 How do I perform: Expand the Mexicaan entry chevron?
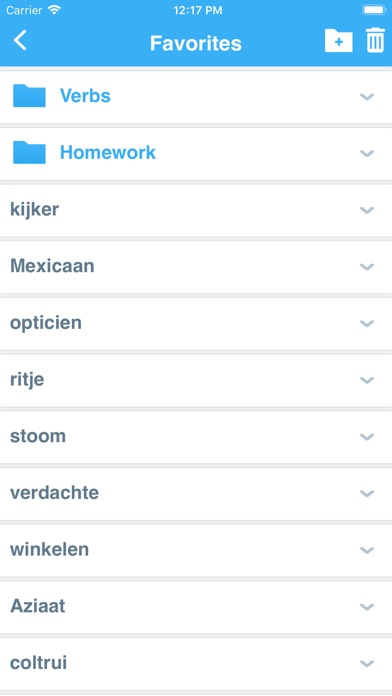(x=367, y=267)
